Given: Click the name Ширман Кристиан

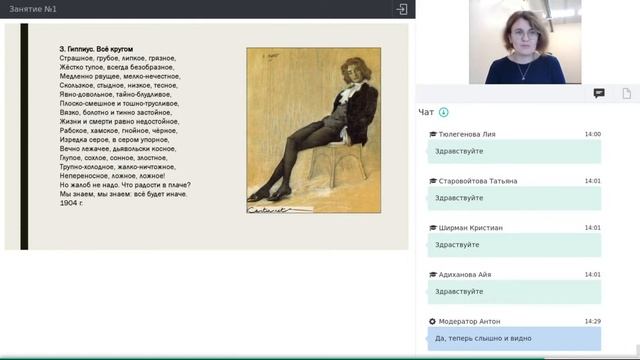Looking at the screenshot, I should click(x=471, y=228).
